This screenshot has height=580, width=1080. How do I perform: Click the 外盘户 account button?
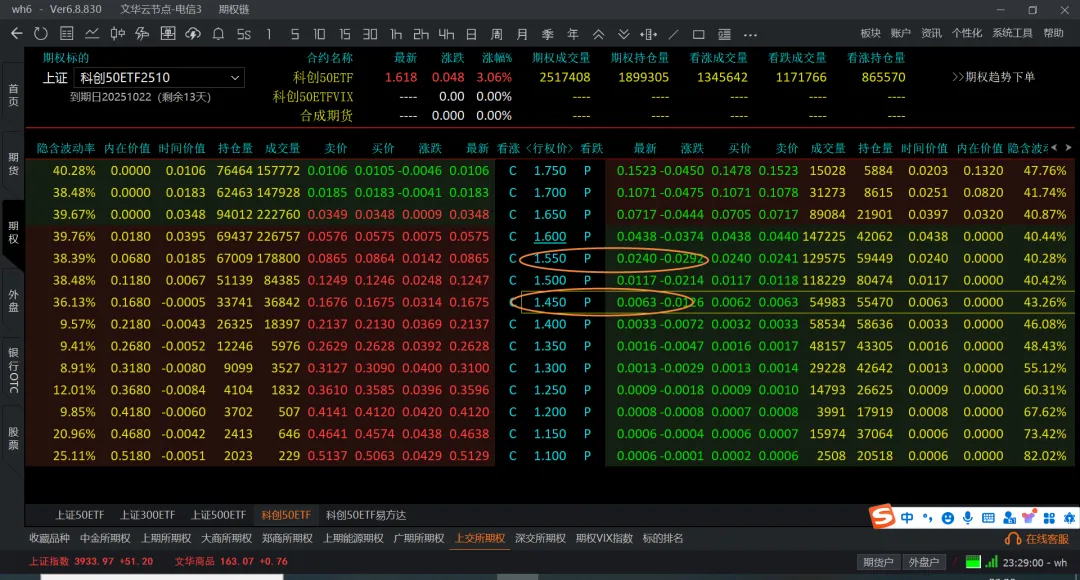[924, 562]
